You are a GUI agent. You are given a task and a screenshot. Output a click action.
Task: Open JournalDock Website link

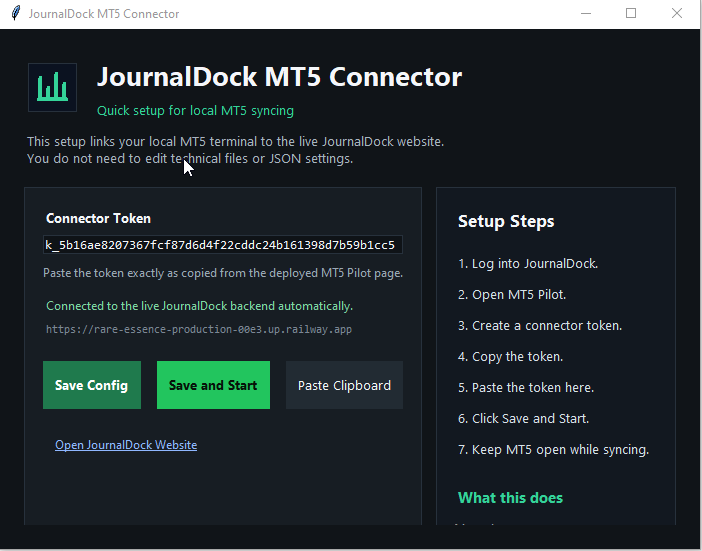[x=126, y=445]
